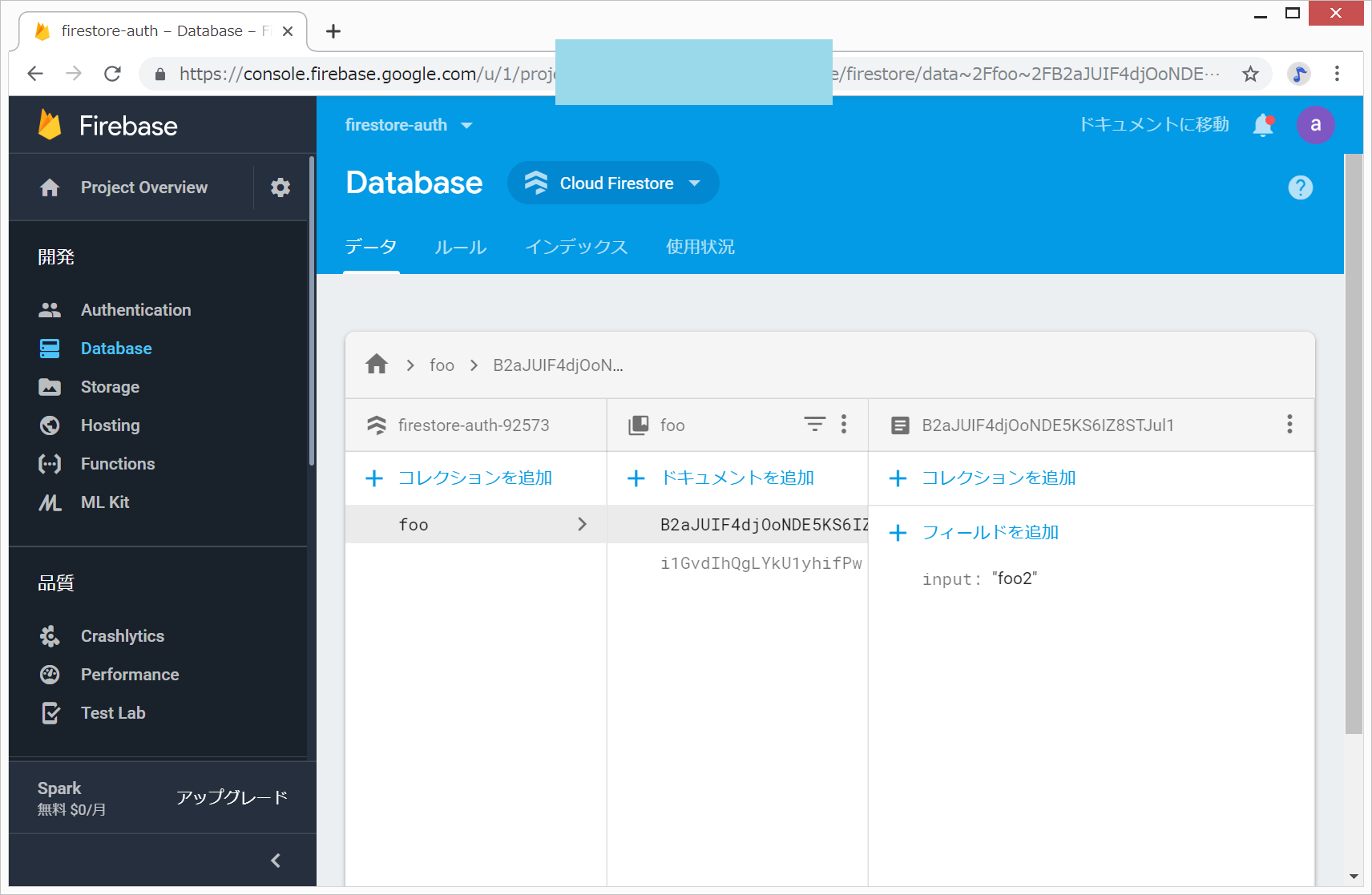
Task: Click the Chrome extension music icon
Action: click(1299, 74)
